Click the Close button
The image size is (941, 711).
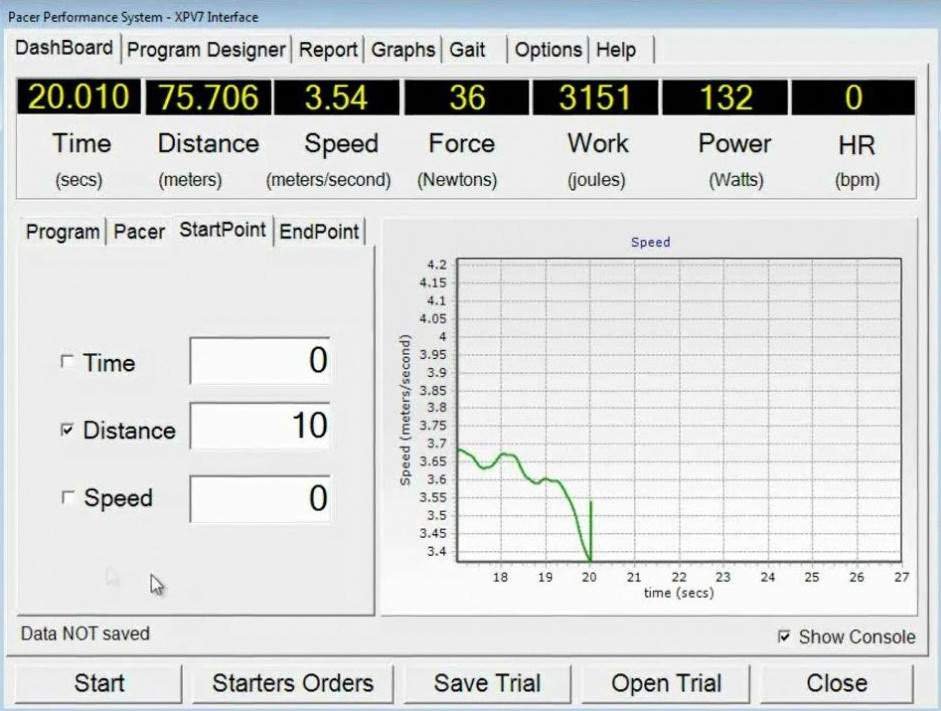pos(837,683)
